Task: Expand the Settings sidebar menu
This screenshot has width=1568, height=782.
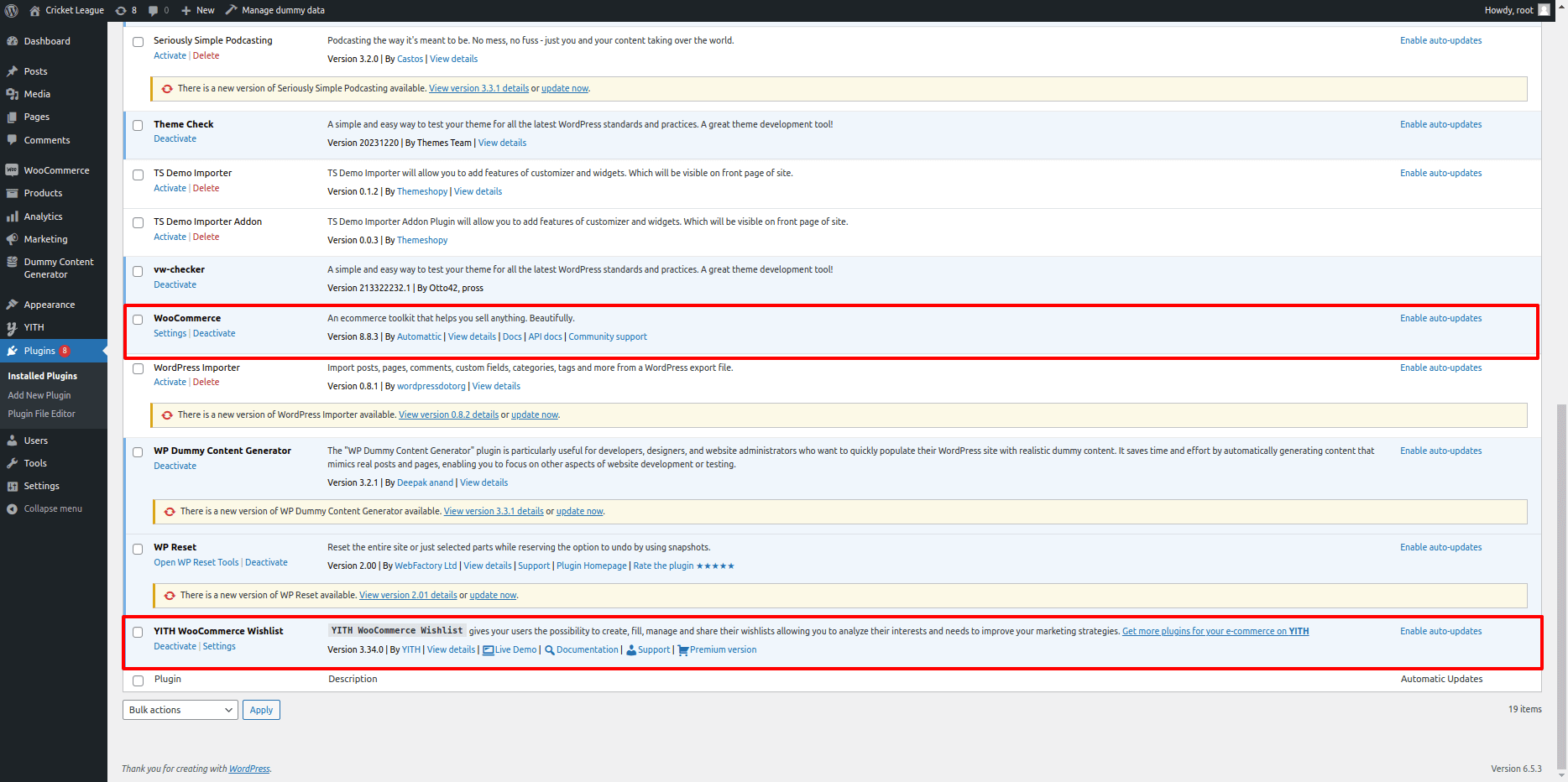Action: (41, 486)
